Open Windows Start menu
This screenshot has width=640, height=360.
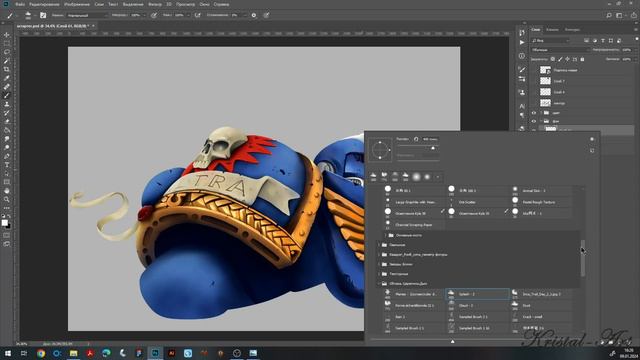tap(7, 353)
